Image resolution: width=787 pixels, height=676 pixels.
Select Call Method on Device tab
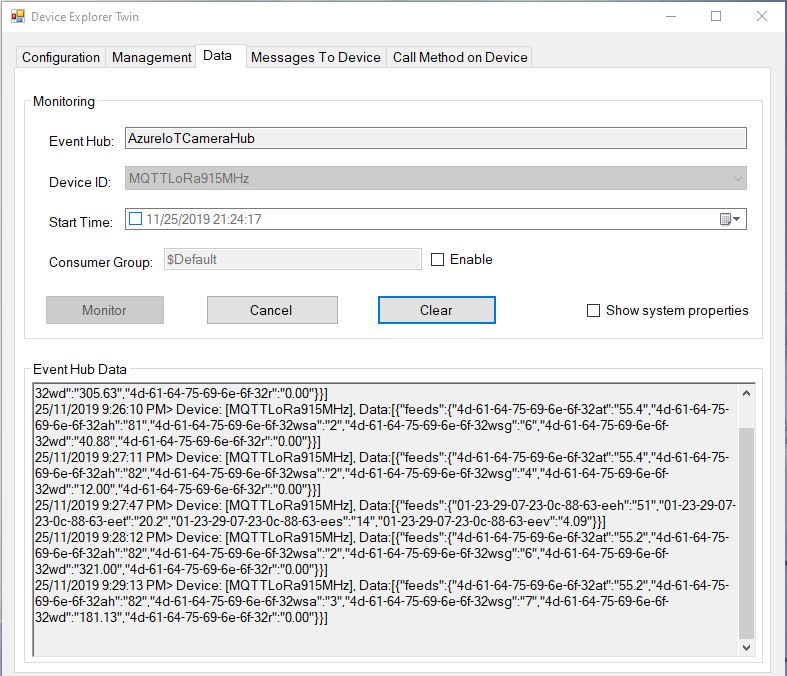pos(460,57)
